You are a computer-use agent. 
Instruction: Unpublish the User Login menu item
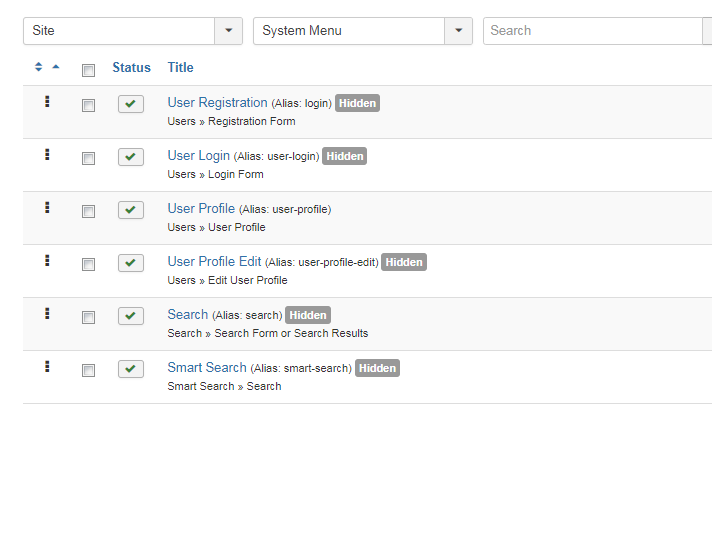pos(131,157)
